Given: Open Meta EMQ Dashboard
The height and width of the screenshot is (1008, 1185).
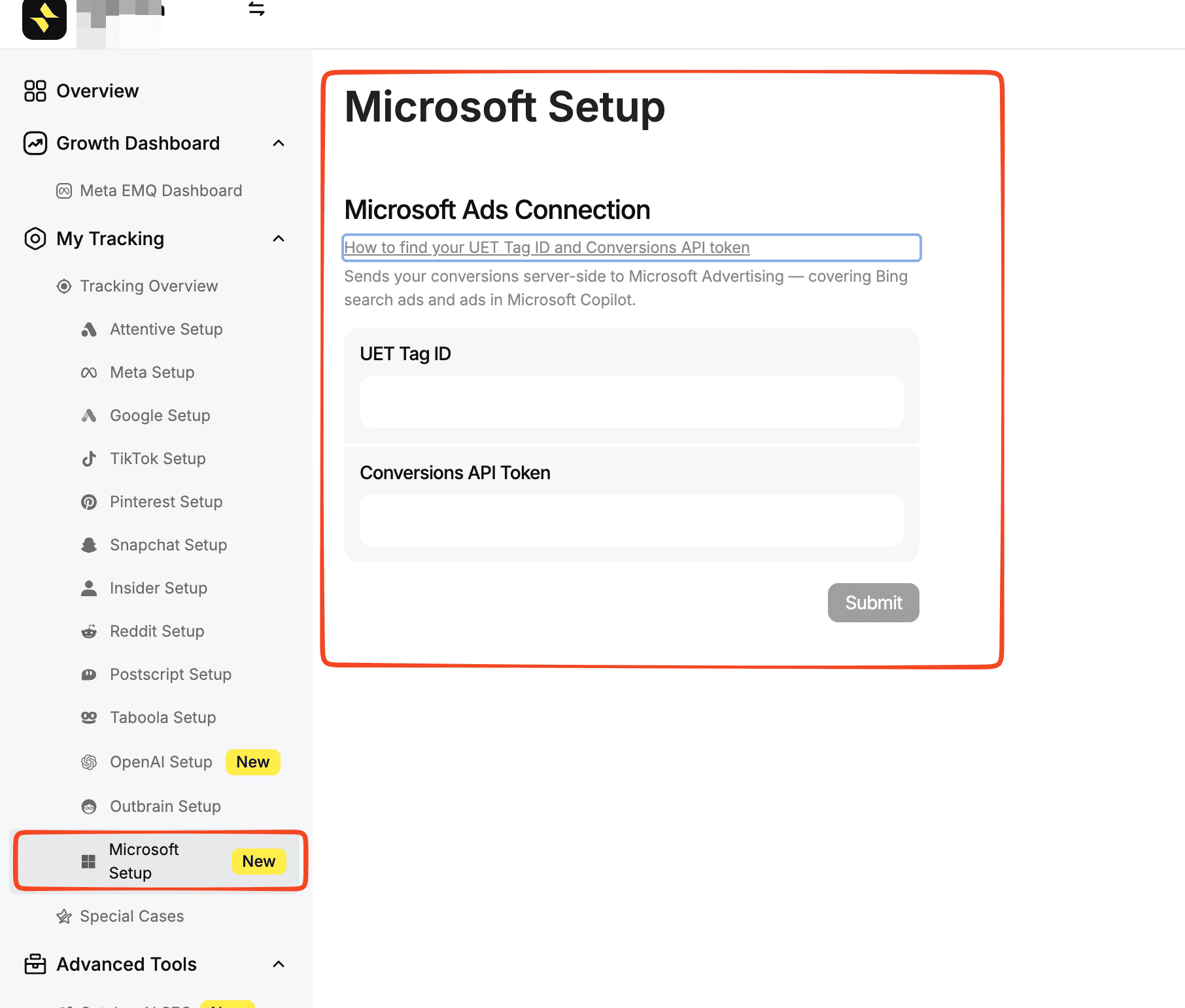Looking at the screenshot, I should pos(161,191).
